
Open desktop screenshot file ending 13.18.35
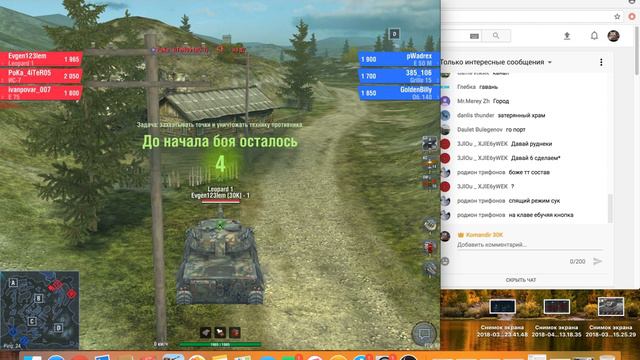point(556,317)
